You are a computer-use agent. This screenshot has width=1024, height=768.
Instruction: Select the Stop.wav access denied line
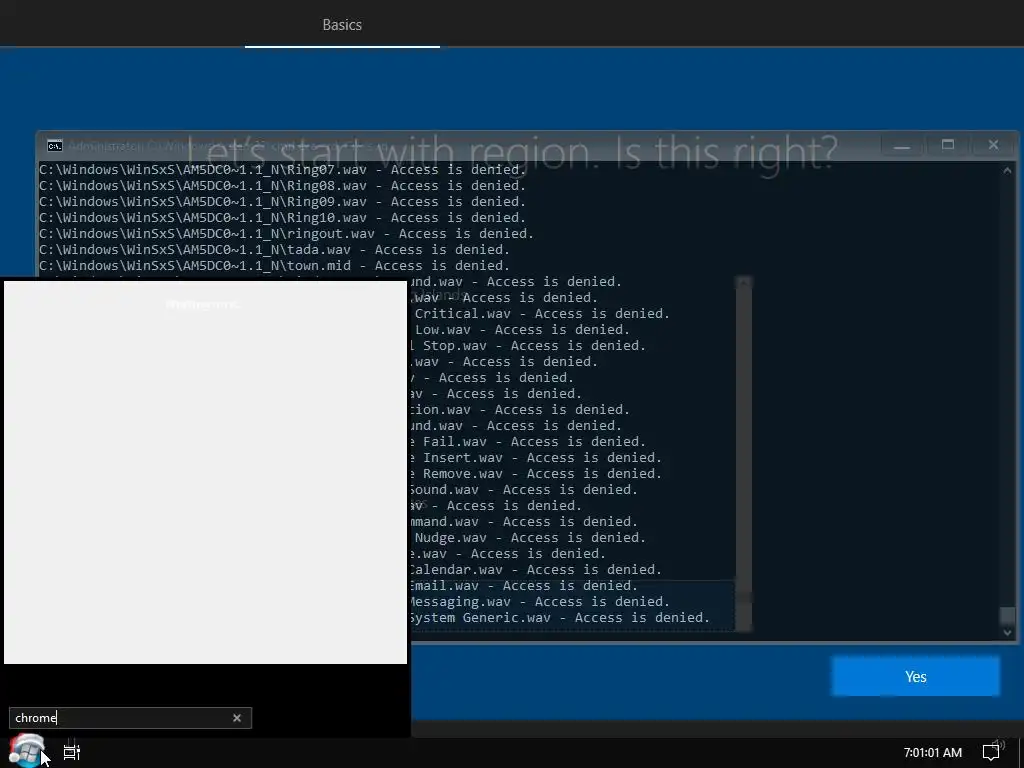(x=528, y=345)
